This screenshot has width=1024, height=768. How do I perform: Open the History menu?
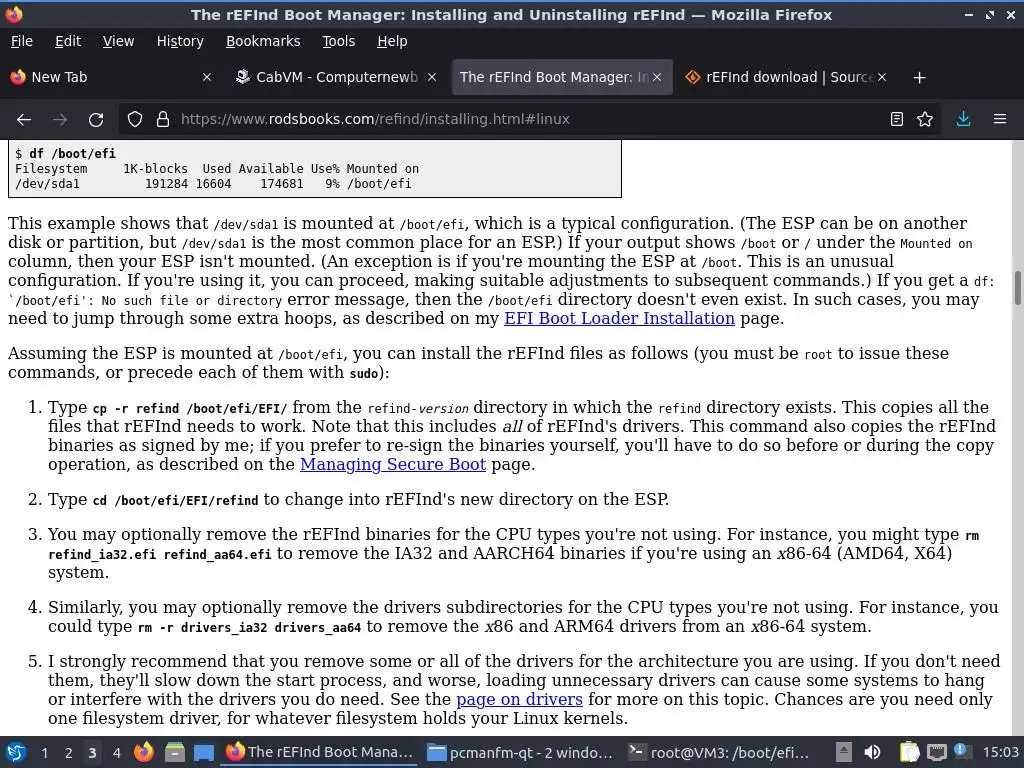tap(180, 41)
